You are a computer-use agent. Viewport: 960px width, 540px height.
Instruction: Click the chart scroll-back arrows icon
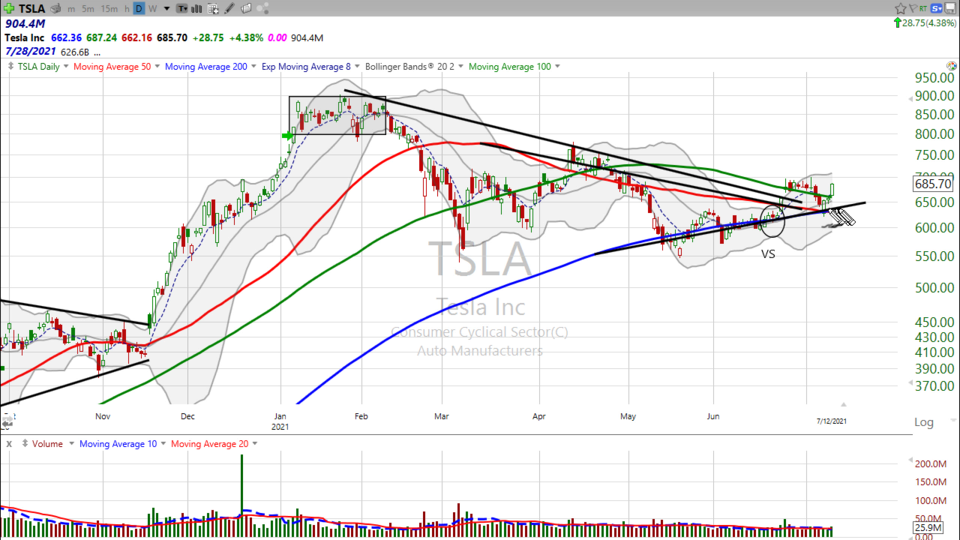coord(7,422)
